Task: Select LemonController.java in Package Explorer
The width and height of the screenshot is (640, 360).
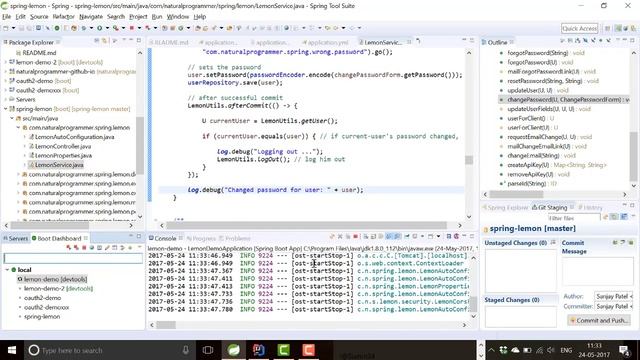Action: click(63, 146)
